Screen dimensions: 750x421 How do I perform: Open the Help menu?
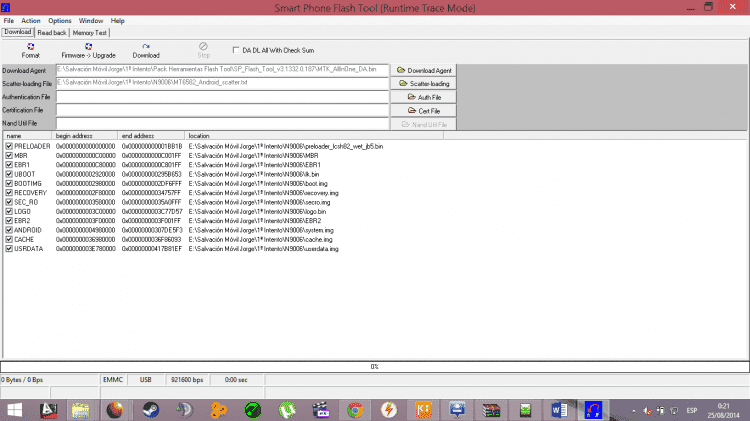coord(118,21)
